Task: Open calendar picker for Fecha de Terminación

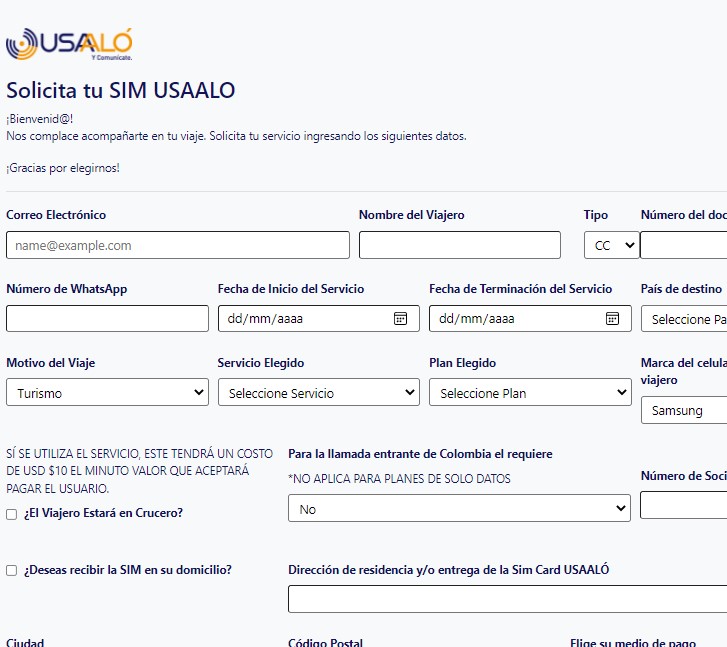Action: pos(612,319)
